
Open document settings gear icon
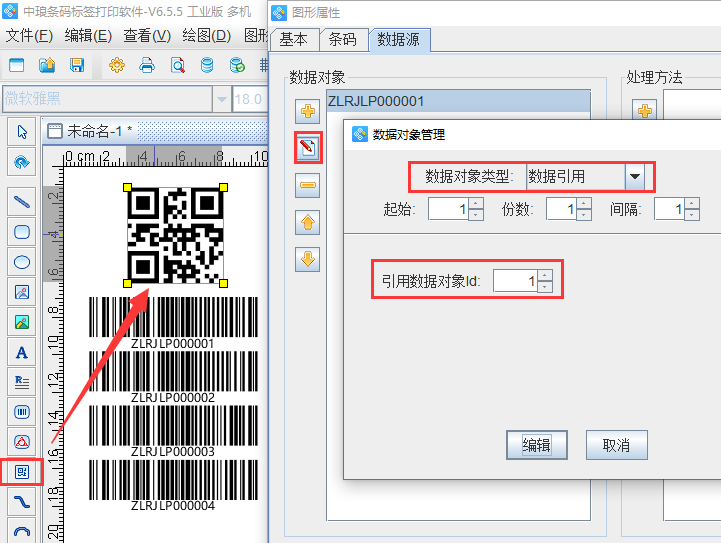[x=117, y=65]
